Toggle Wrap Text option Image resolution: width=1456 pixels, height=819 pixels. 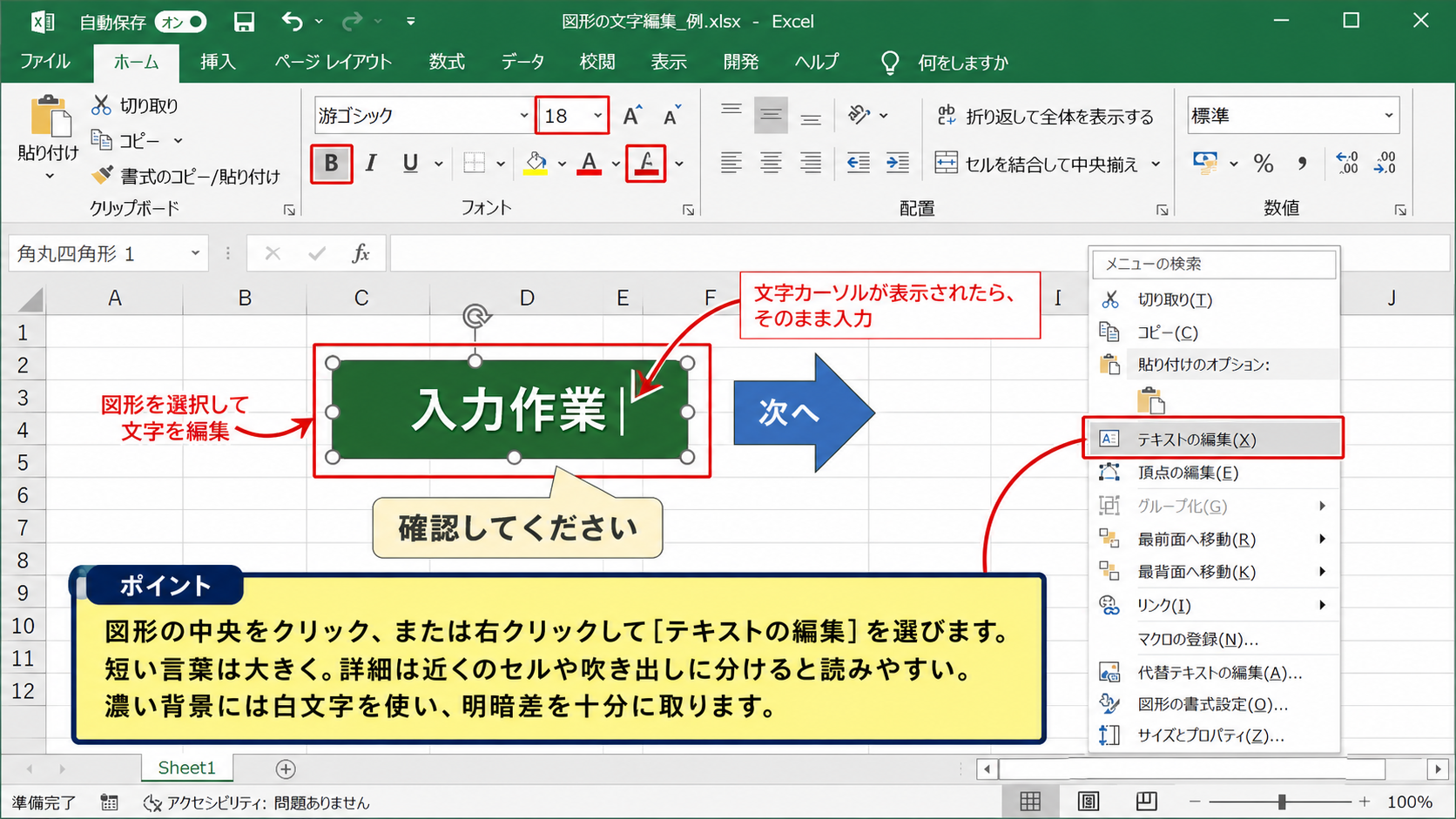click(1045, 116)
